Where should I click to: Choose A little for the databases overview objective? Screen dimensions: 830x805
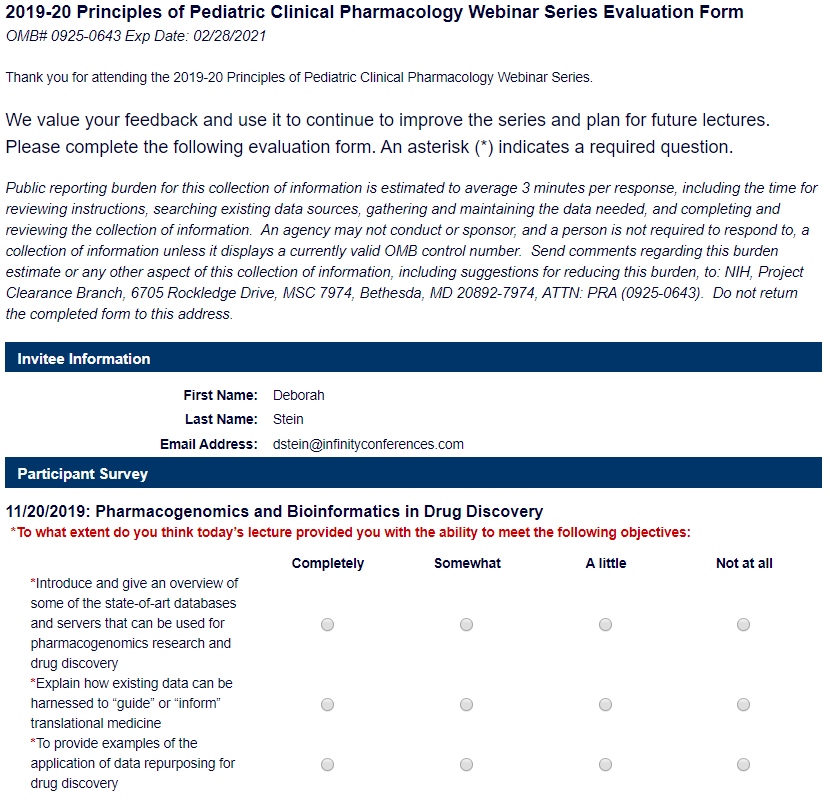coord(605,624)
